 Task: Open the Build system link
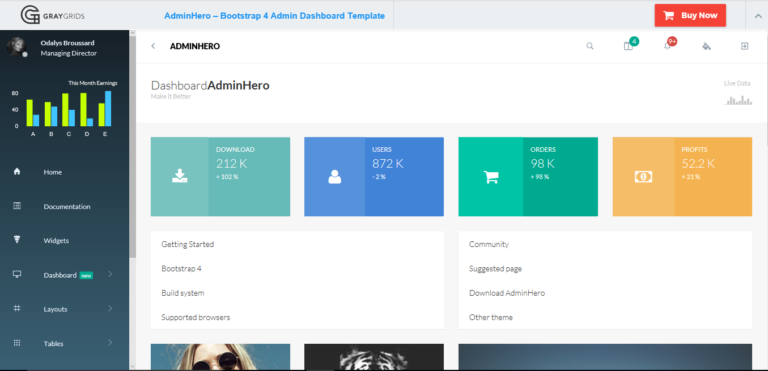click(x=183, y=293)
